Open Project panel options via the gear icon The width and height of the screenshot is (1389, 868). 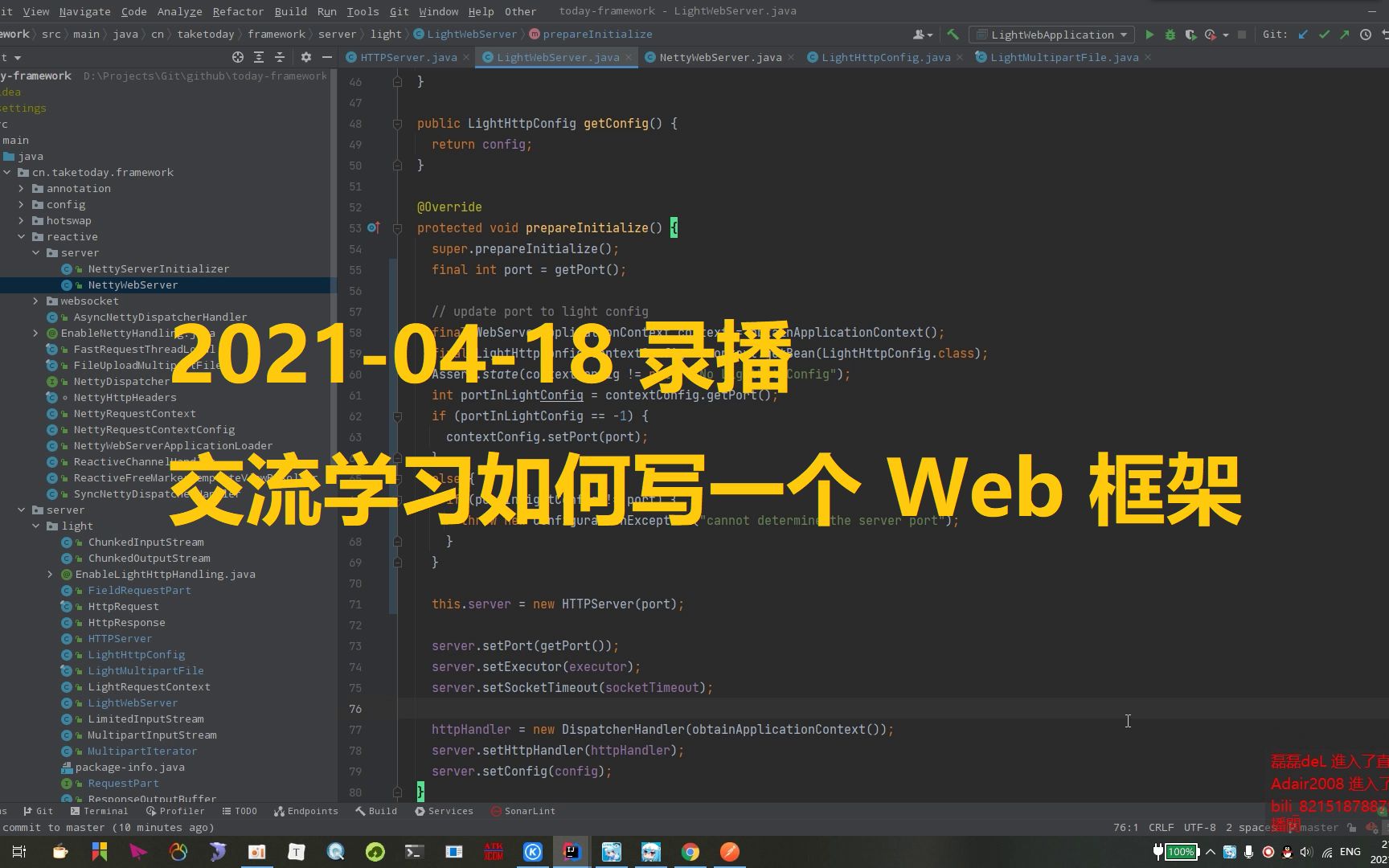coord(305,57)
